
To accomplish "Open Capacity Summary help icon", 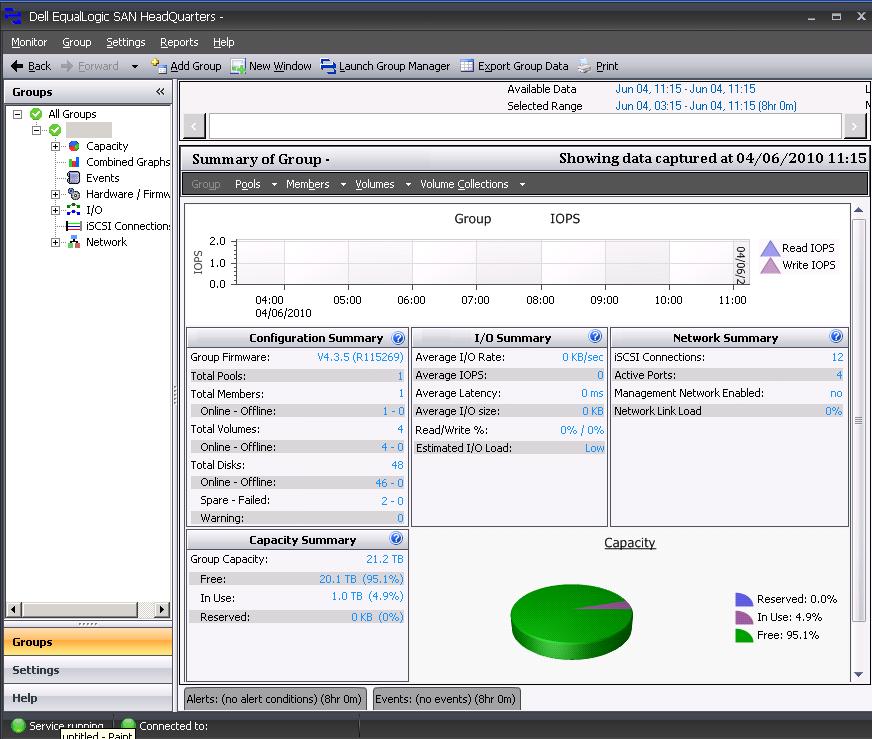I will (x=396, y=538).
